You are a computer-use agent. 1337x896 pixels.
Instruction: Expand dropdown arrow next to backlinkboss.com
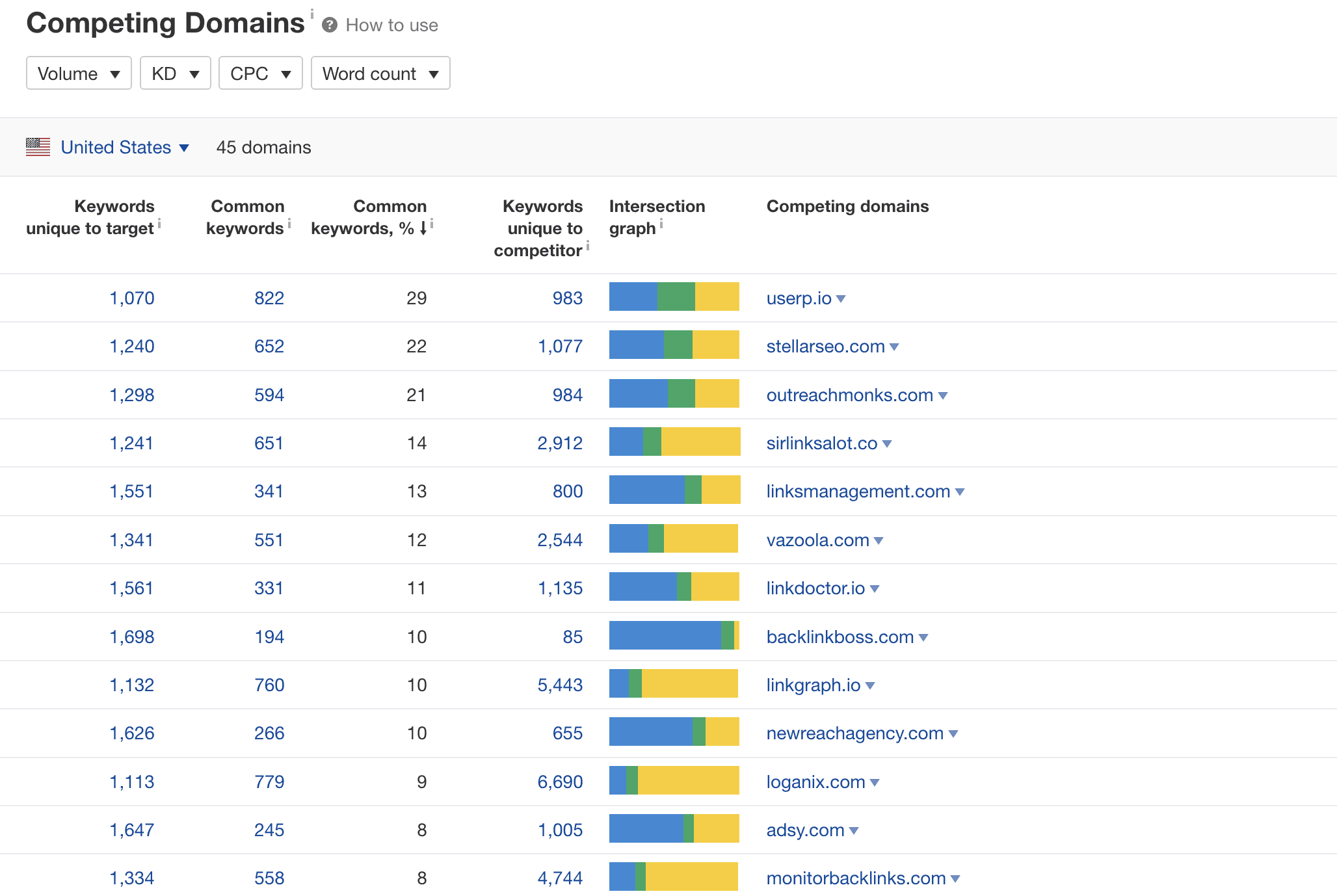coord(923,638)
